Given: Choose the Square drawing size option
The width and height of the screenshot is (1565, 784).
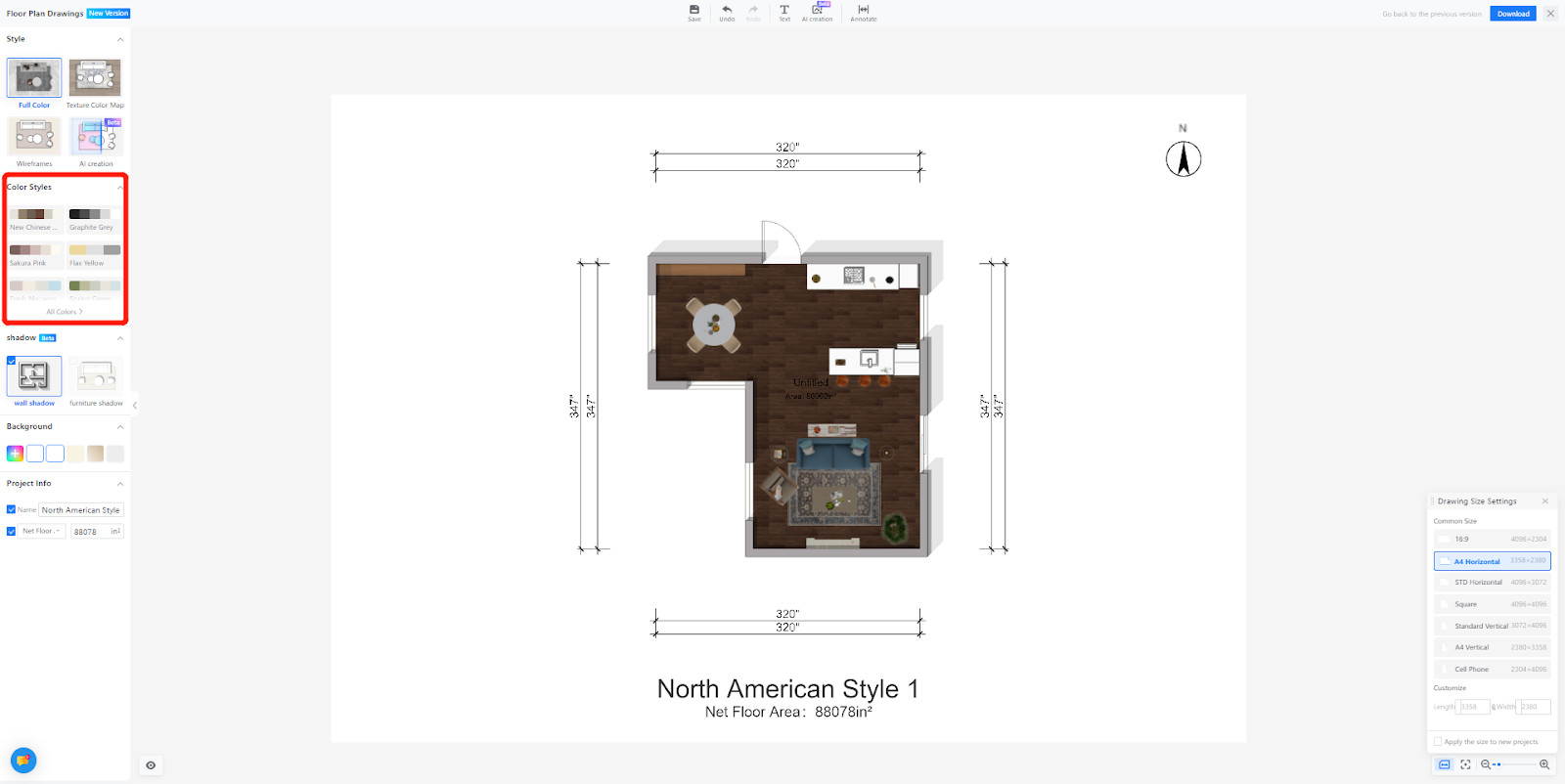Looking at the screenshot, I should 1492,604.
